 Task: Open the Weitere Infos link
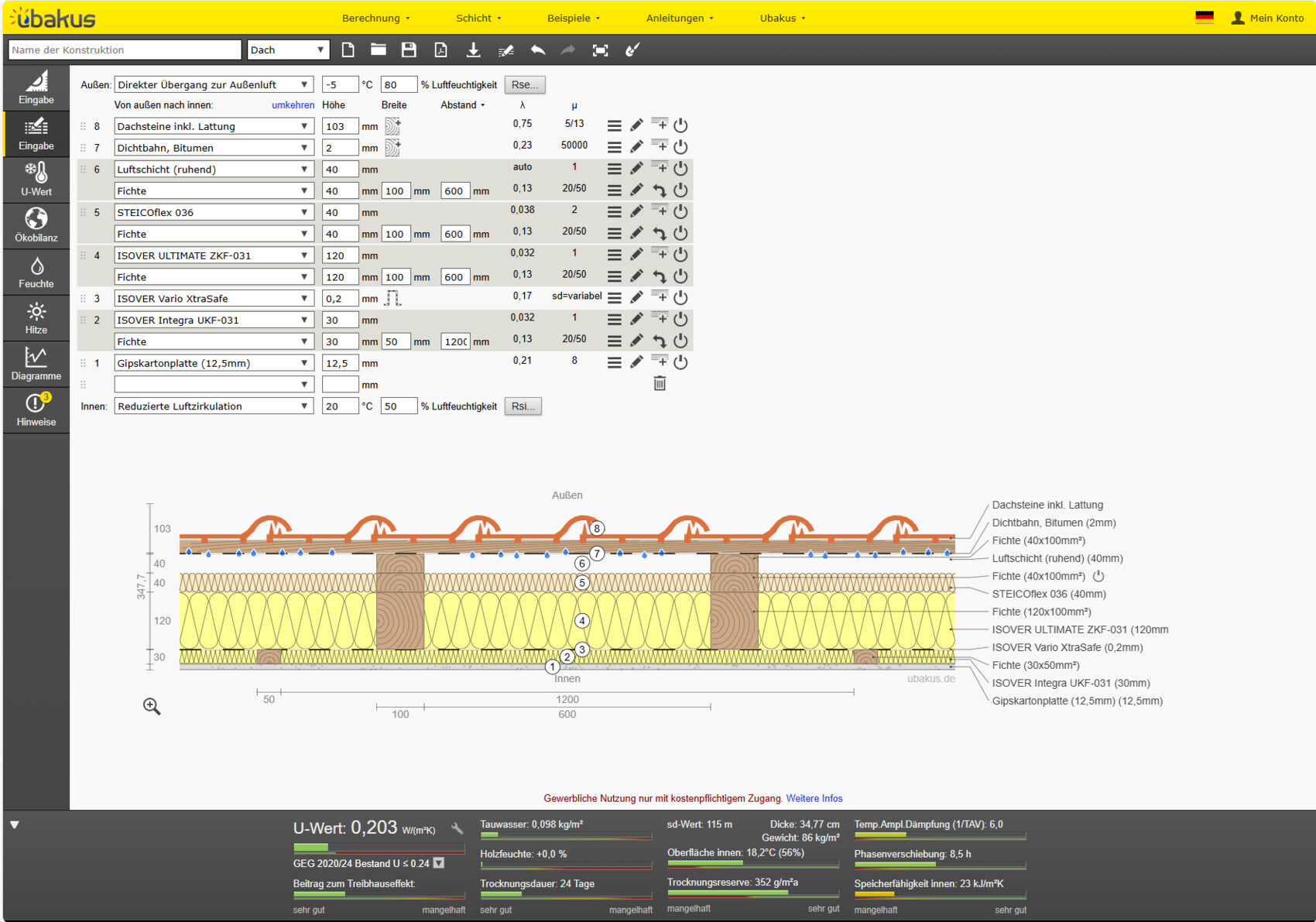[814, 799]
